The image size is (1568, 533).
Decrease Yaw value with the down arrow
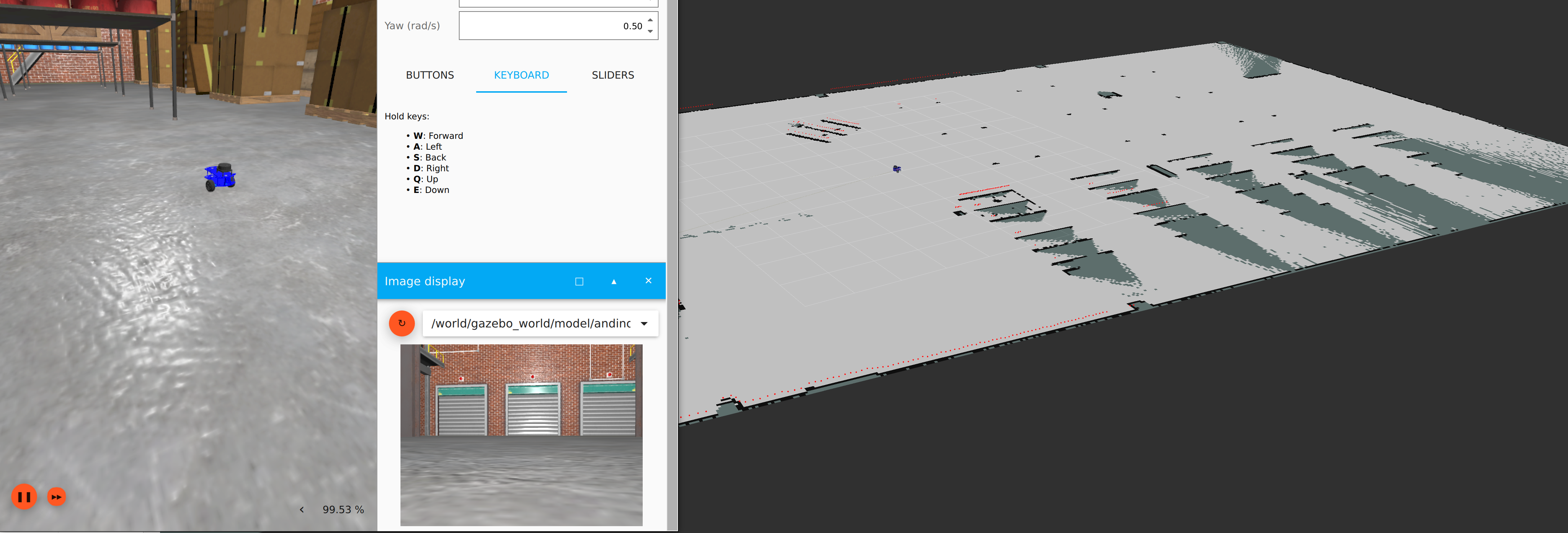[650, 31]
